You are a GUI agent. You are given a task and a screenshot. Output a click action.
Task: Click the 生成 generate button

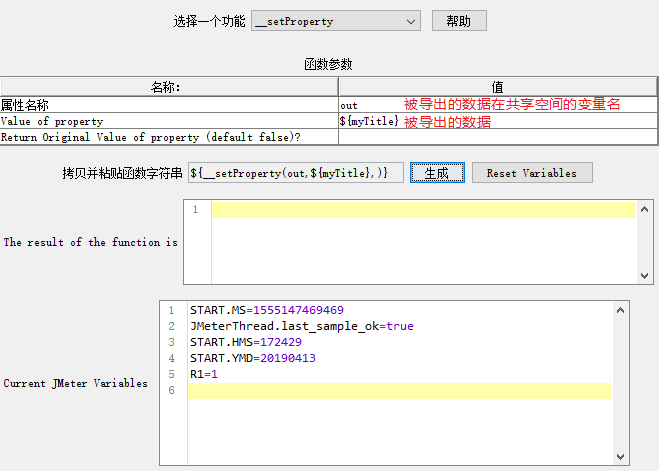437,173
